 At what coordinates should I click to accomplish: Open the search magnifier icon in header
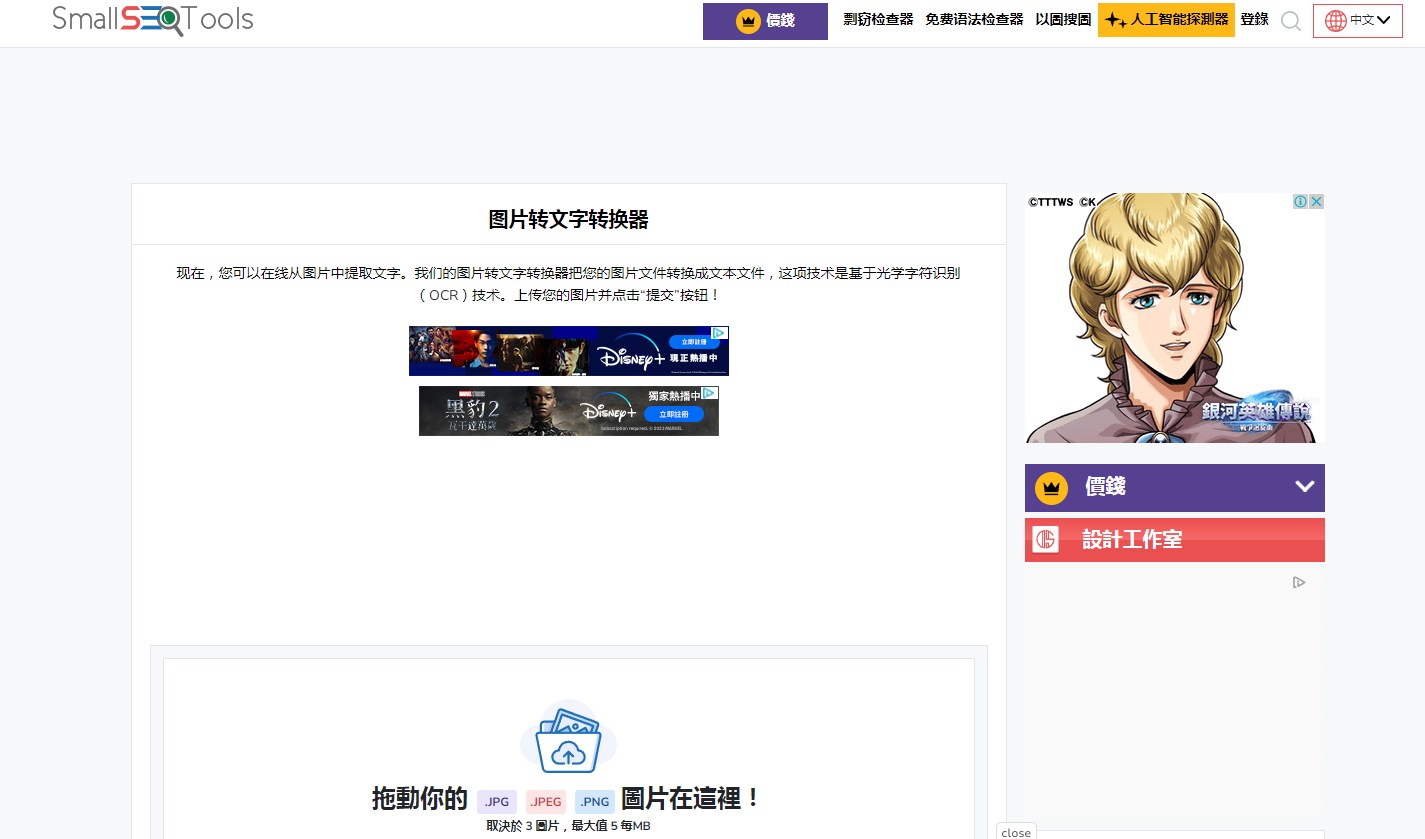1290,21
